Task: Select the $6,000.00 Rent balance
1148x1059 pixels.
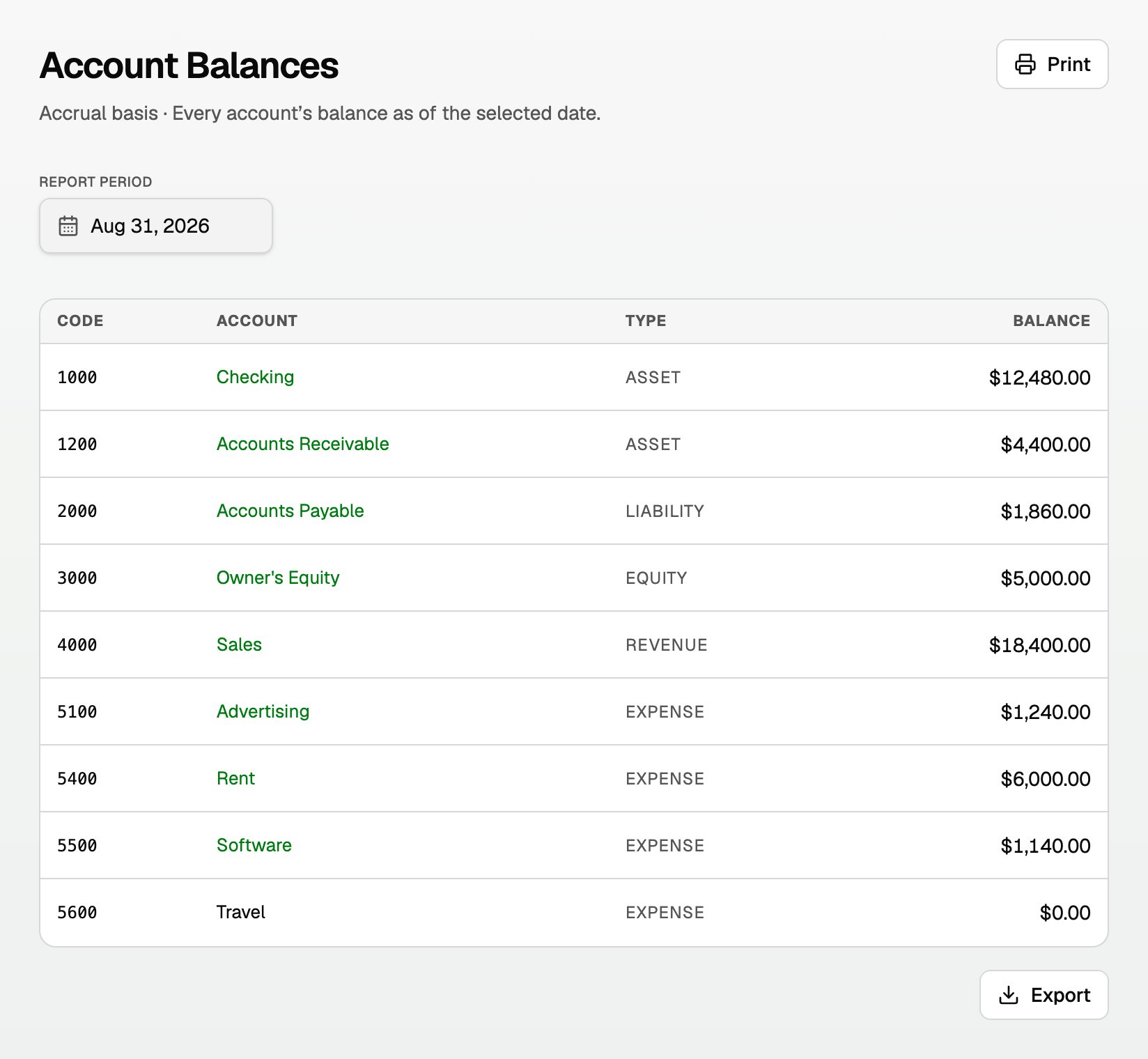Action: pyautogui.click(x=1045, y=779)
